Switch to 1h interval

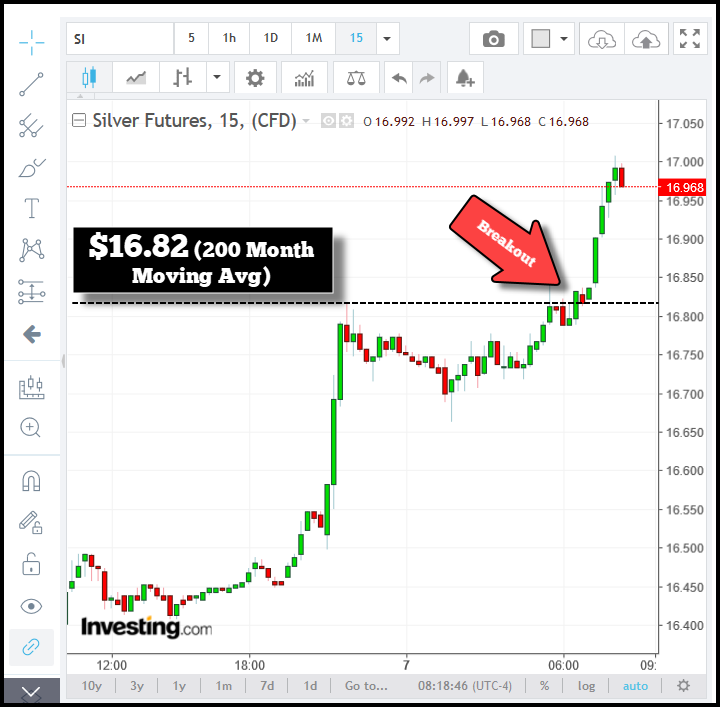(x=229, y=39)
